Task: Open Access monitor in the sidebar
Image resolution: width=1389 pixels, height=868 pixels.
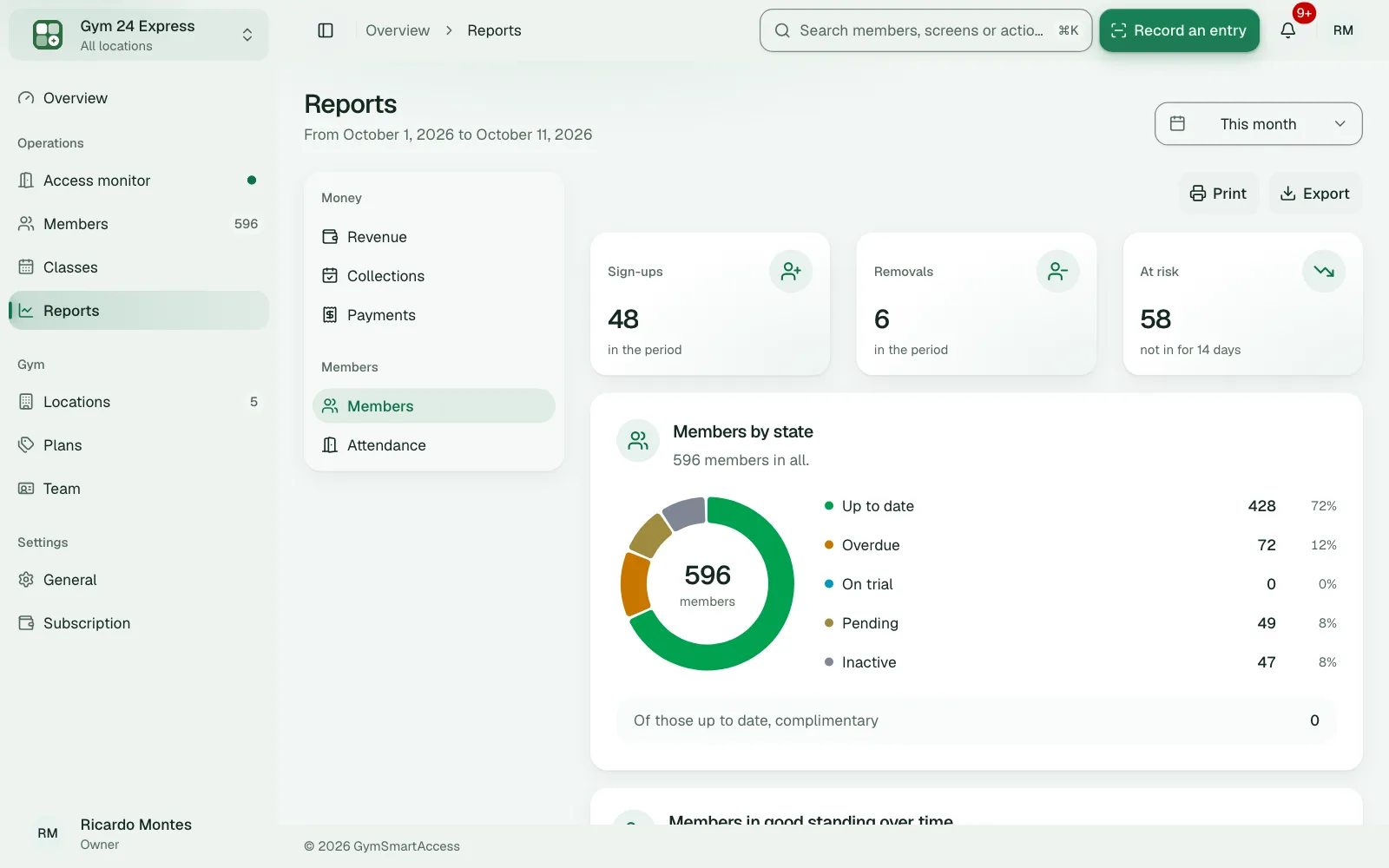Action: [x=139, y=181]
